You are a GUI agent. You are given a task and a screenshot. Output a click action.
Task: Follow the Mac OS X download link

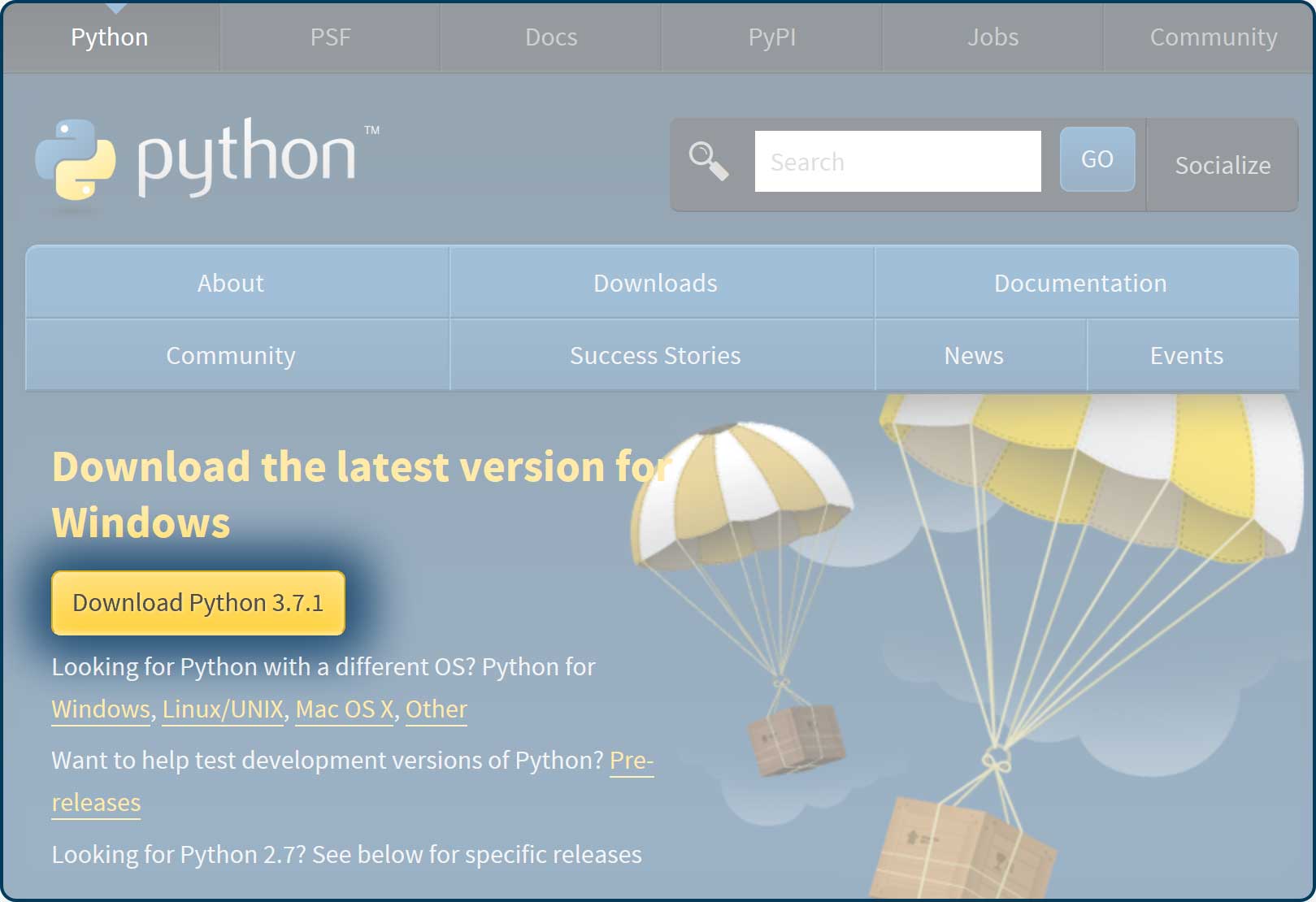[x=345, y=709]
